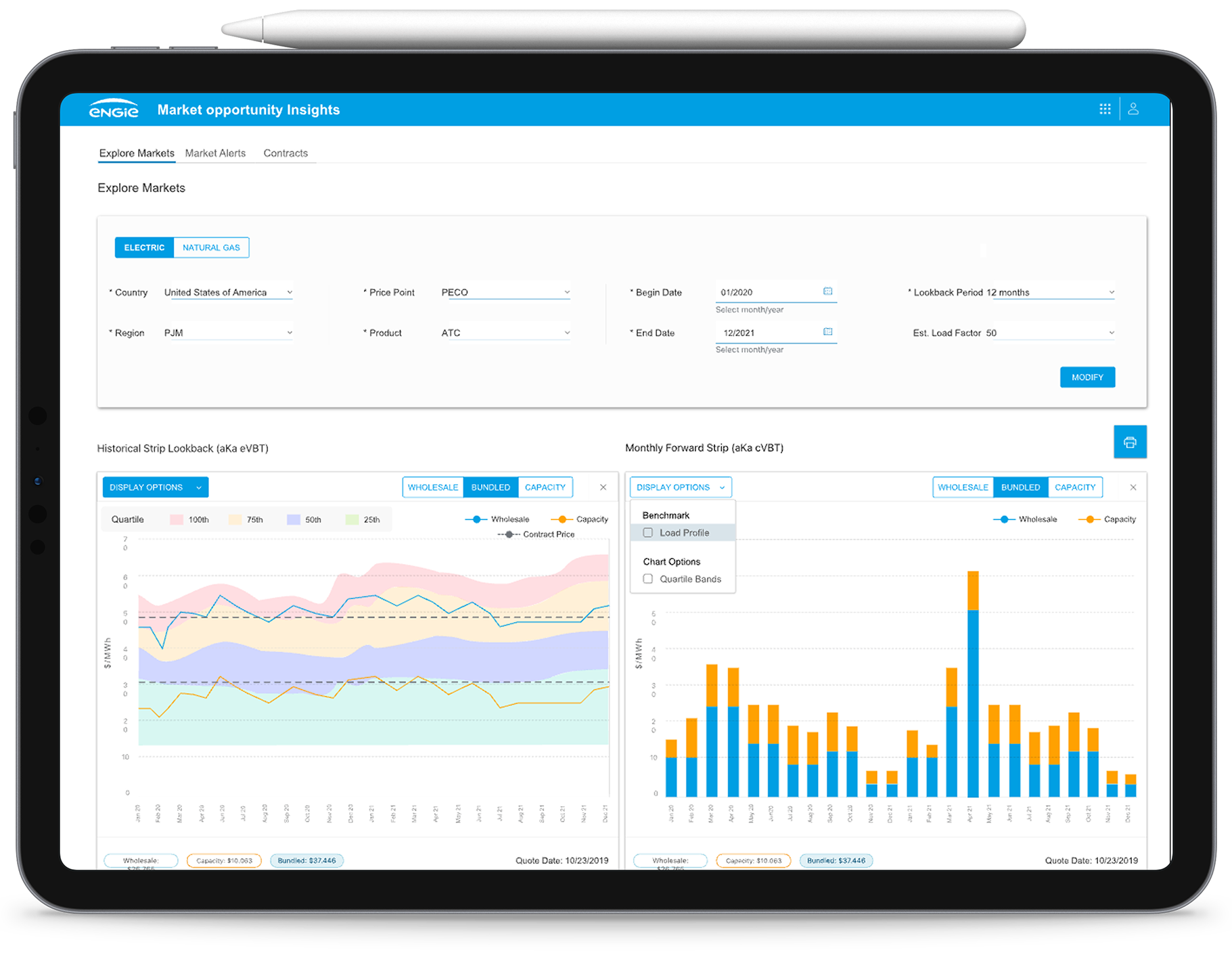Open the apps grid icon in header
This screenshot has height=963, width=1232.
pyautogui.click(x=1105, y=109)
